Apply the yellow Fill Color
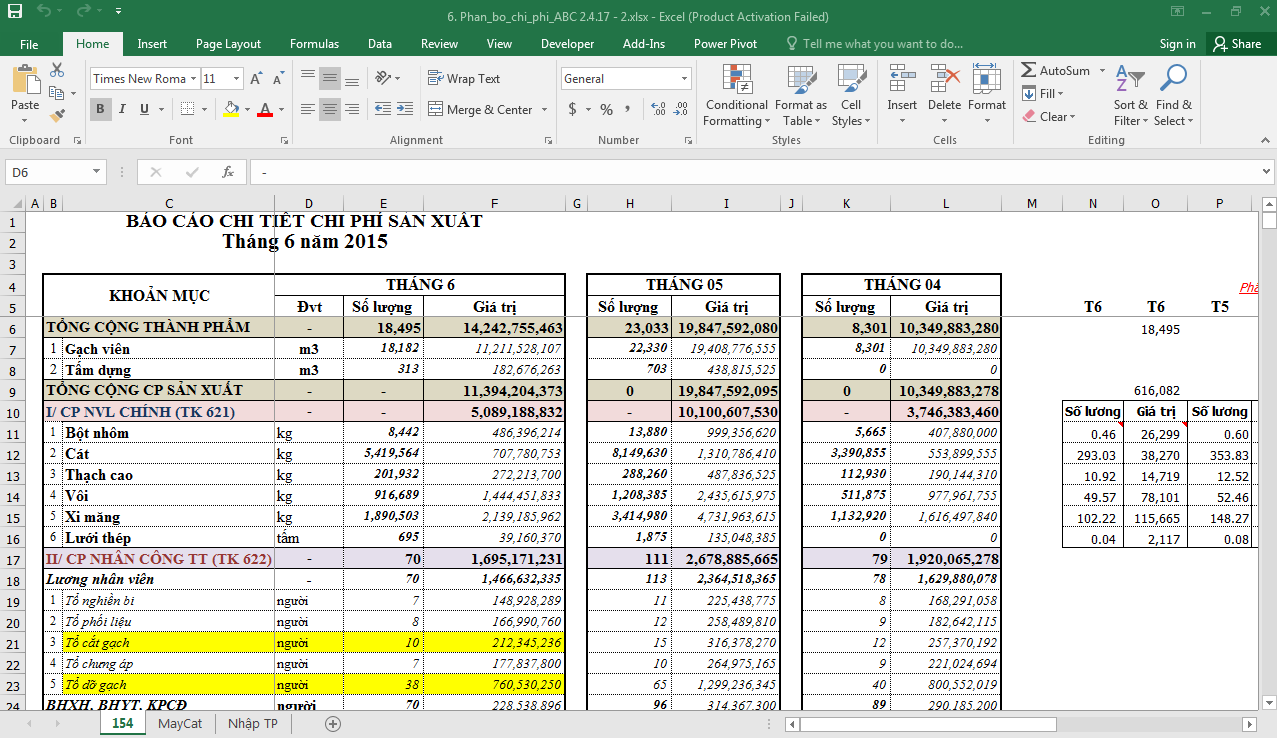The image size is (1277, 738). (x=231, y=109)
